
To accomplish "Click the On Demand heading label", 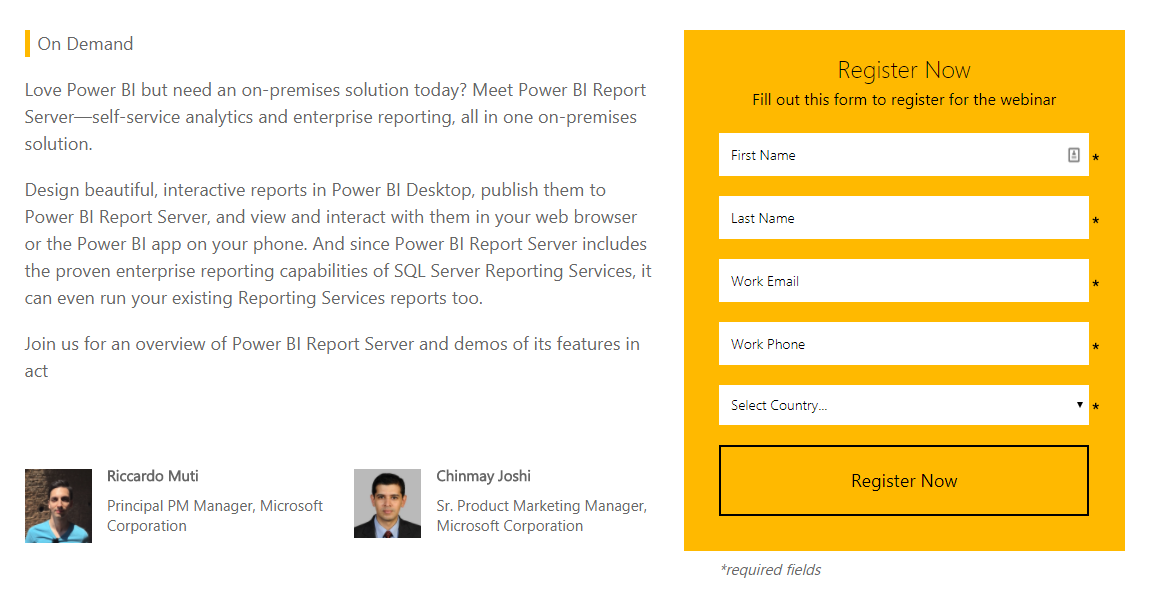I will click(x=86, y=44).
